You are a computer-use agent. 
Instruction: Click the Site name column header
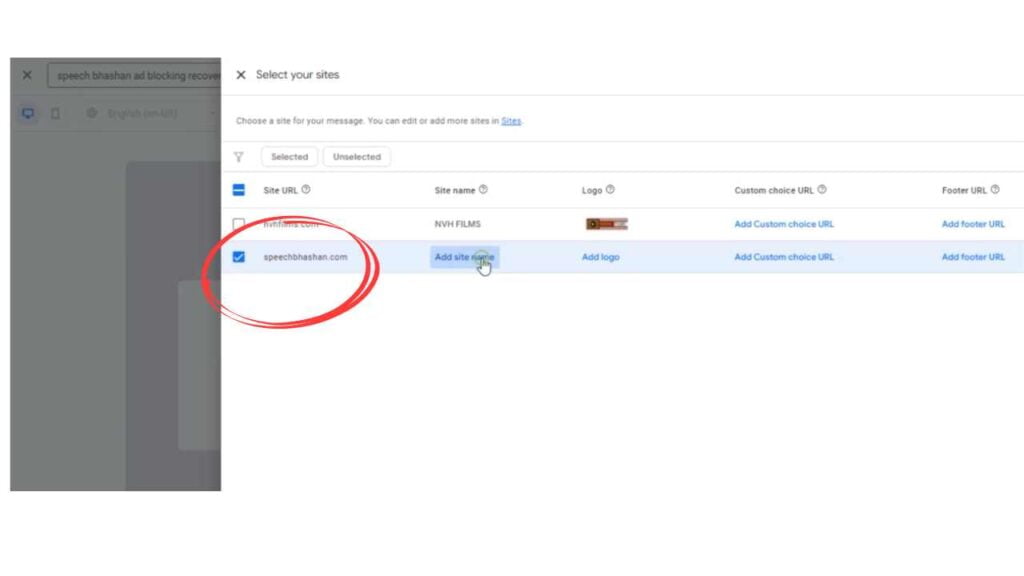click(455, 190)
